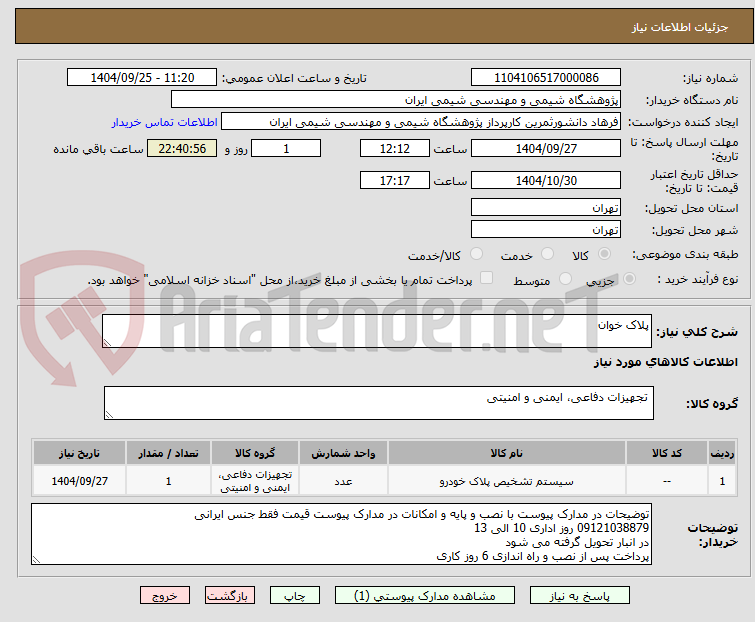Click the کد کالا column header

tap(666, 453)
